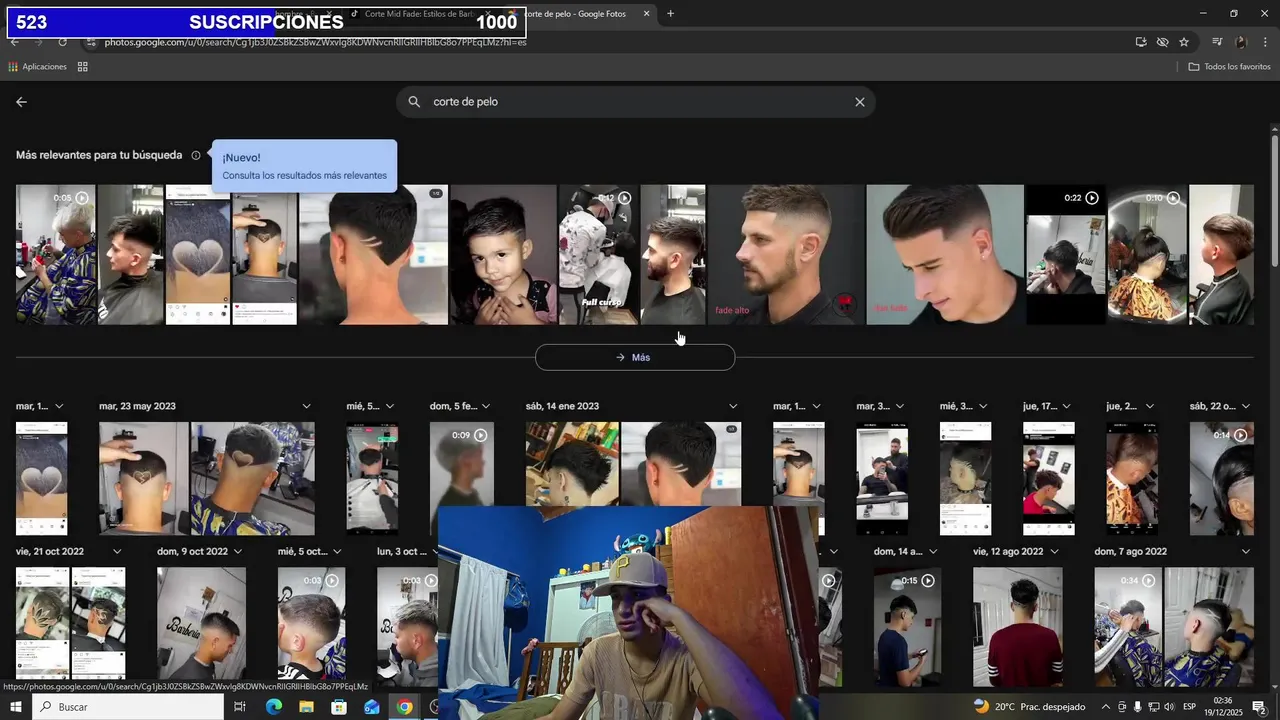Expand the 'vie, 12 ago 2022' date chevron
Viewport: 1280px width, 720px height.
click(1053, 551)
